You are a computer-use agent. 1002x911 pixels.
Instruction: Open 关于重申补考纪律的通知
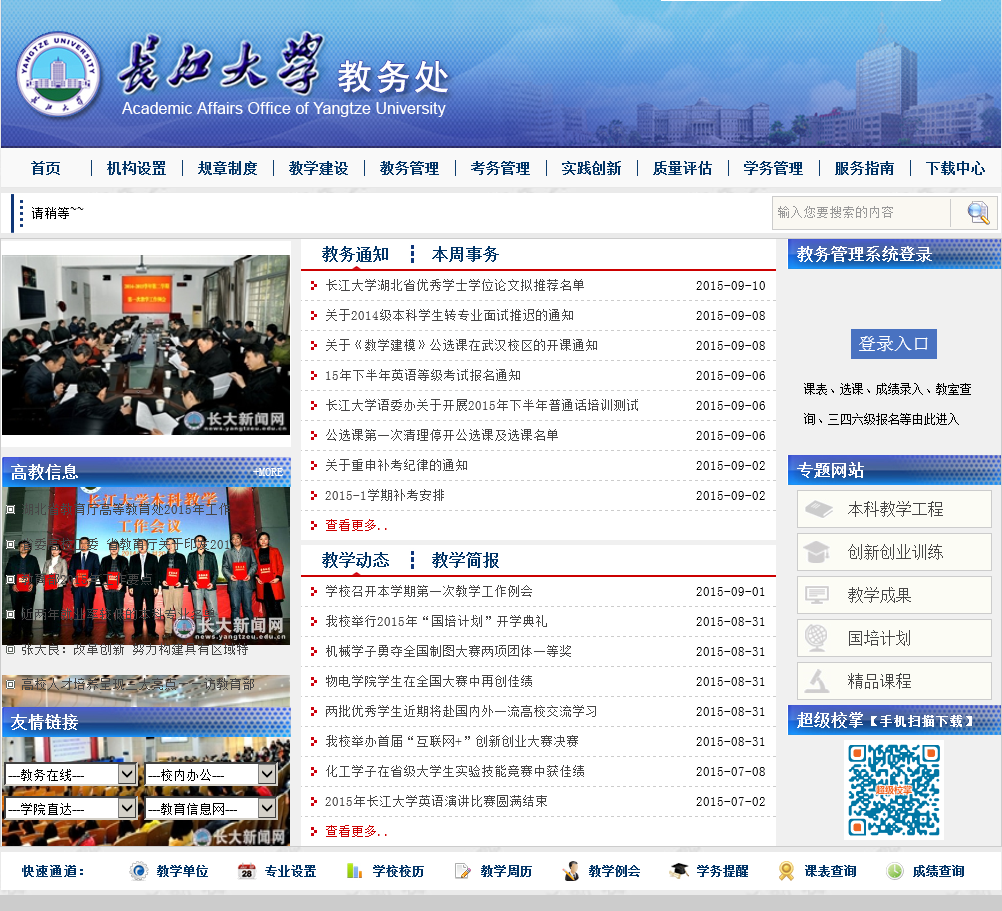396,465
